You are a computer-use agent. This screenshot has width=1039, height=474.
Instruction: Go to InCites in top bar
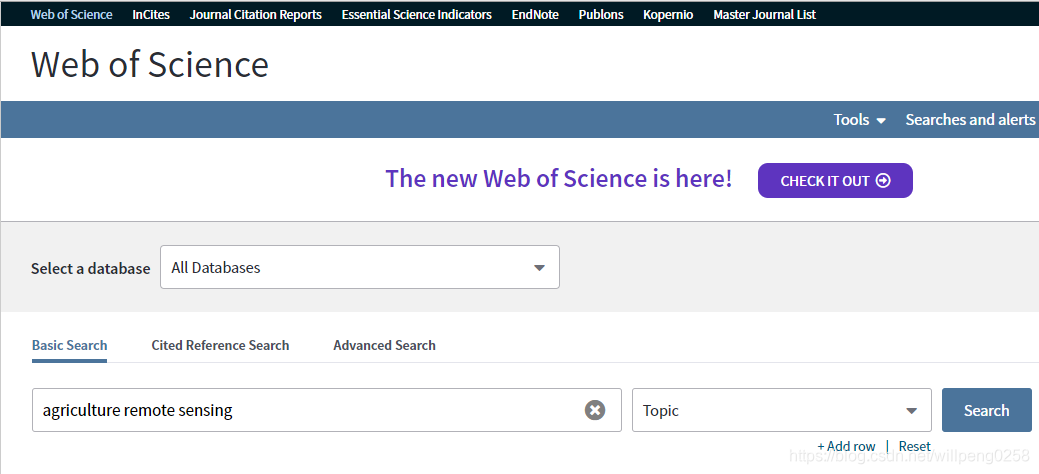pos(151,15)
